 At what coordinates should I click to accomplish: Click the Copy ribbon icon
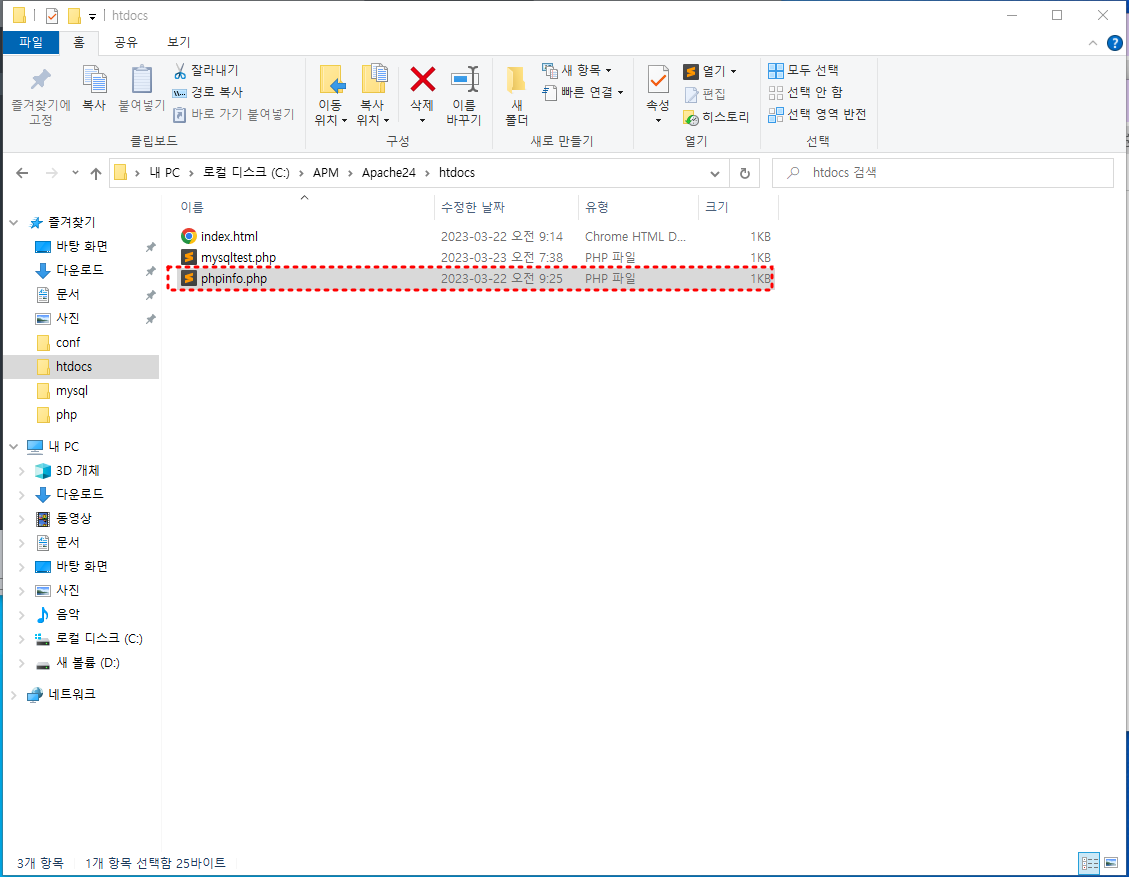tap(94, 88)
